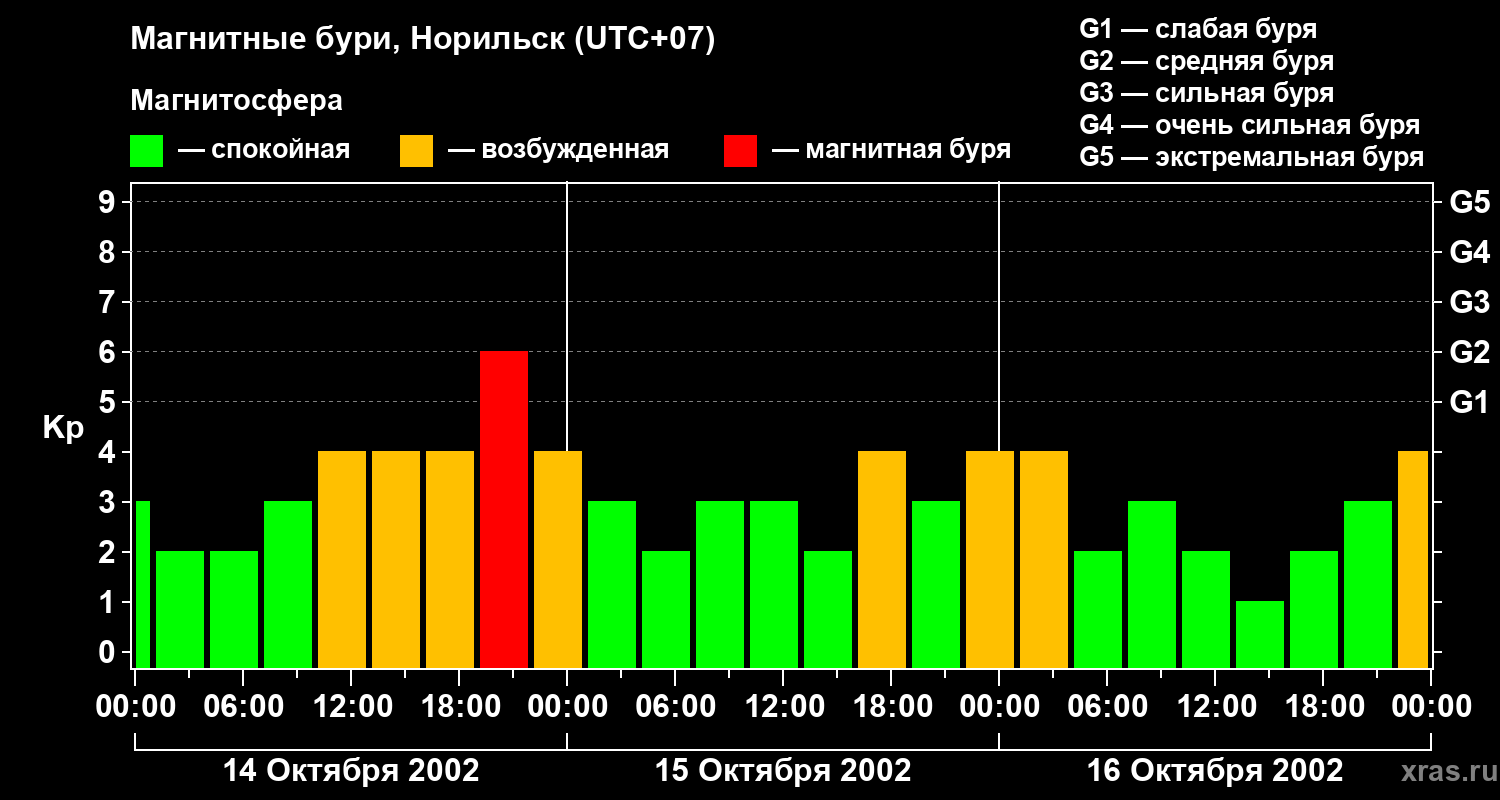Click the first 00:00 label starting 14 October
Image resolution: width=1500 pixels, height=800 pixels.
(x=135, y=706)
